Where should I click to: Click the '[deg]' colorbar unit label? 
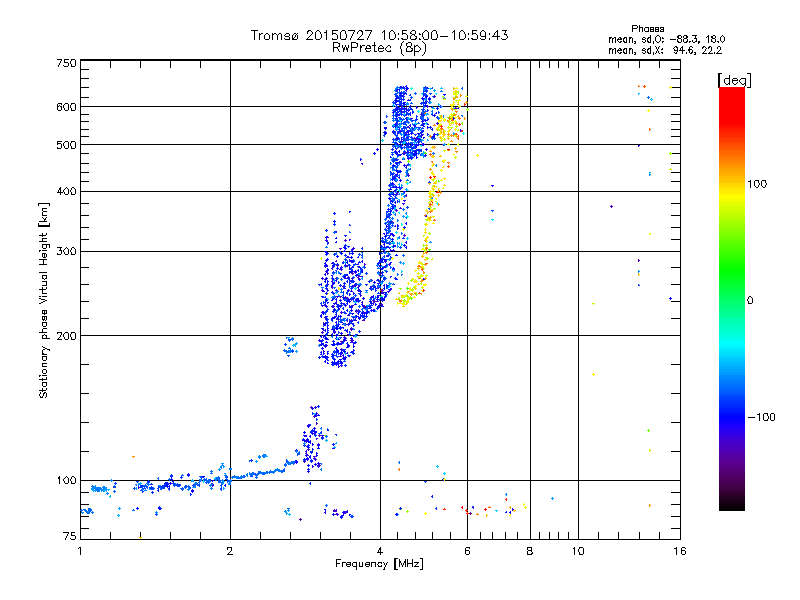[x=734, y=80]
